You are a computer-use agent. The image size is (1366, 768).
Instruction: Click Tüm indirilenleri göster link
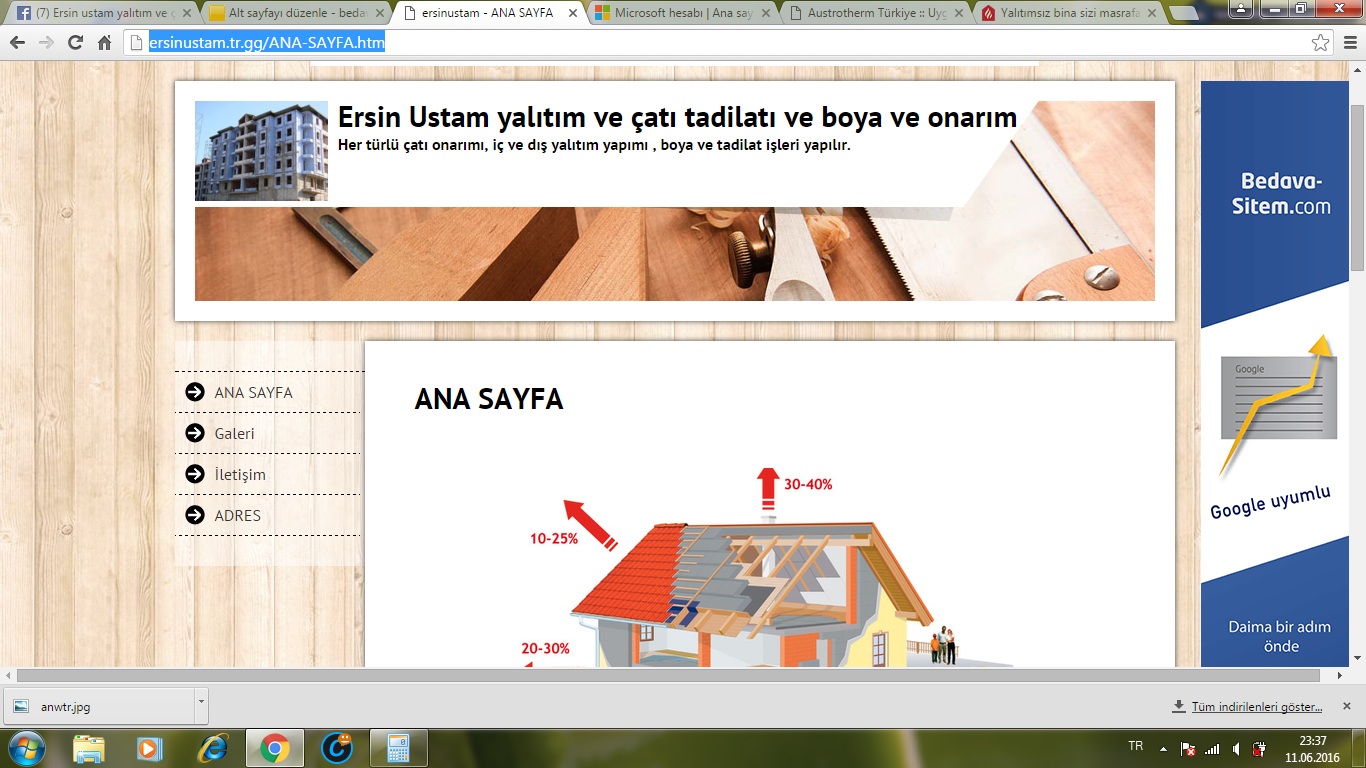[1256, 707]
